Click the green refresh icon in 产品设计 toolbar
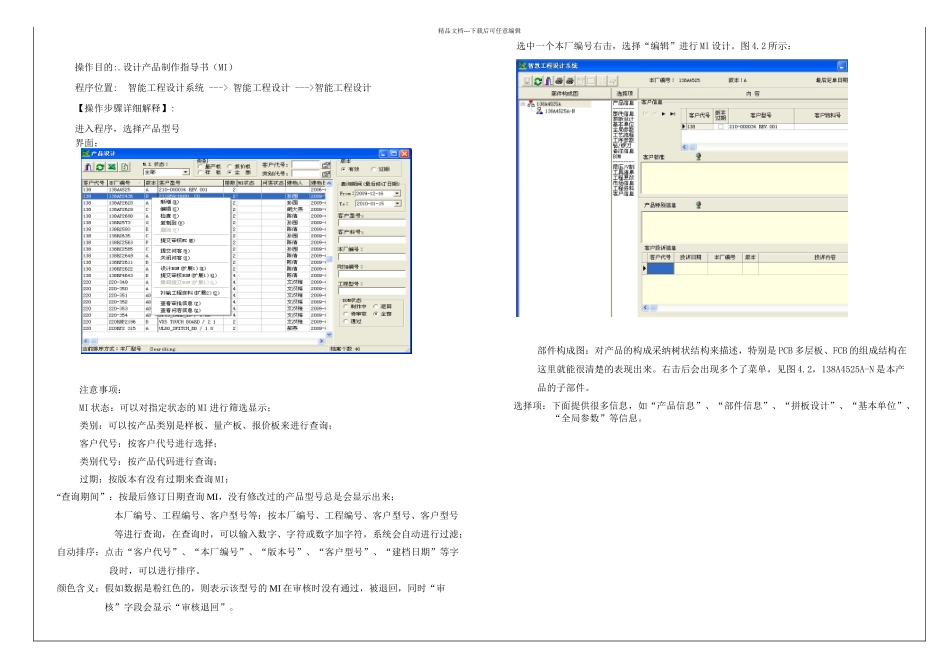The image size is (950, 672). pyautogui.click(x=100, y=167)
